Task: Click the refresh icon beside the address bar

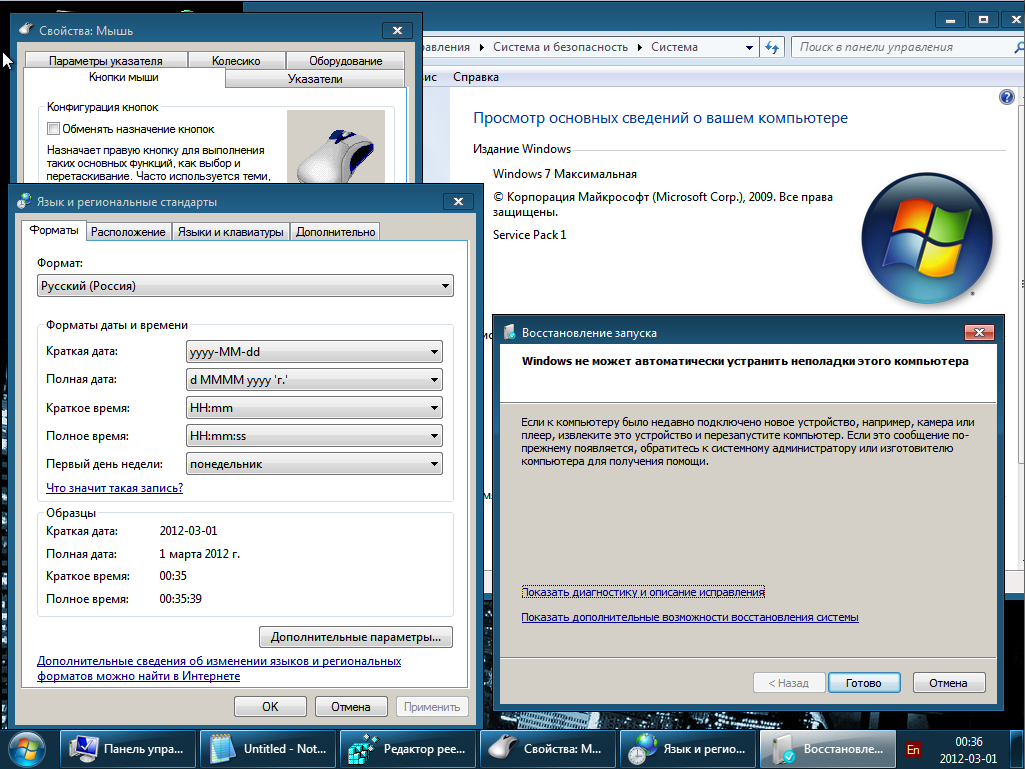Action: click(x=772, y=47)
